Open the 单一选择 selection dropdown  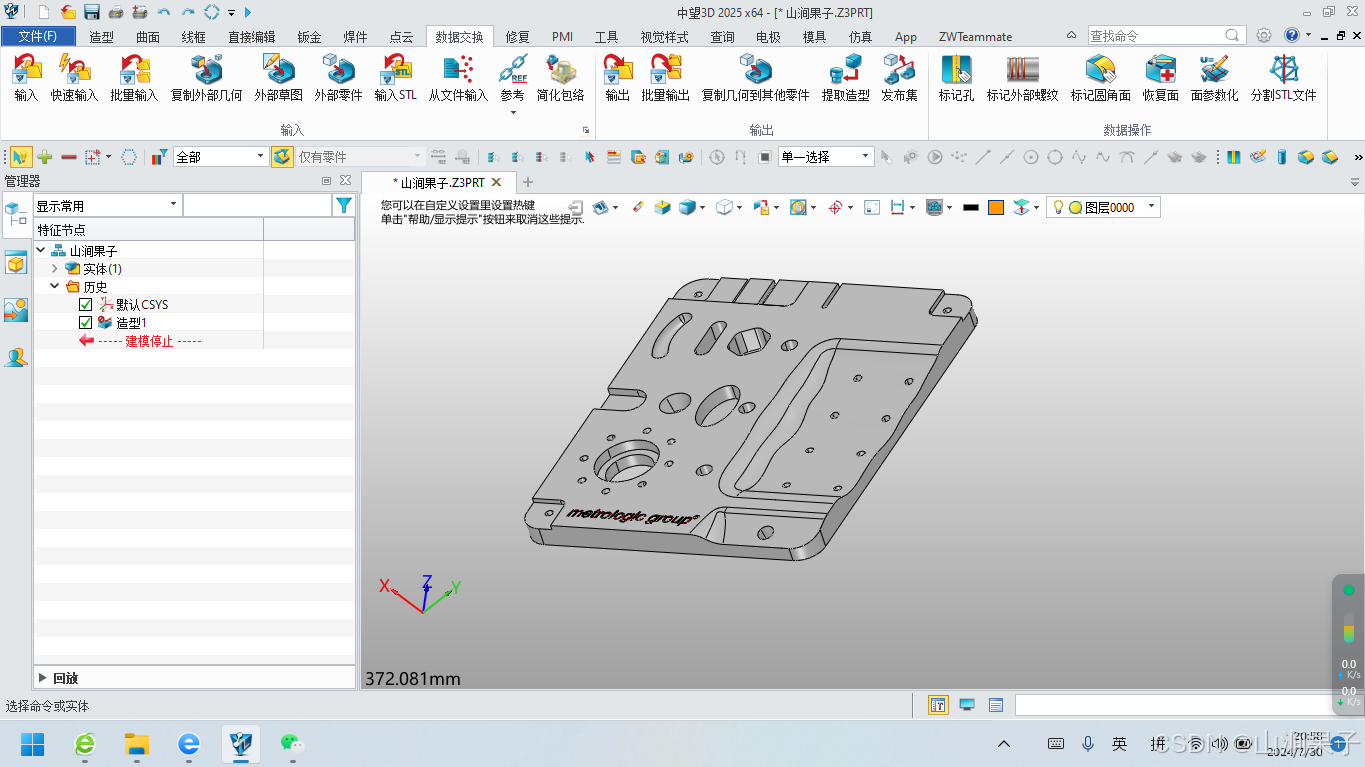826,157
